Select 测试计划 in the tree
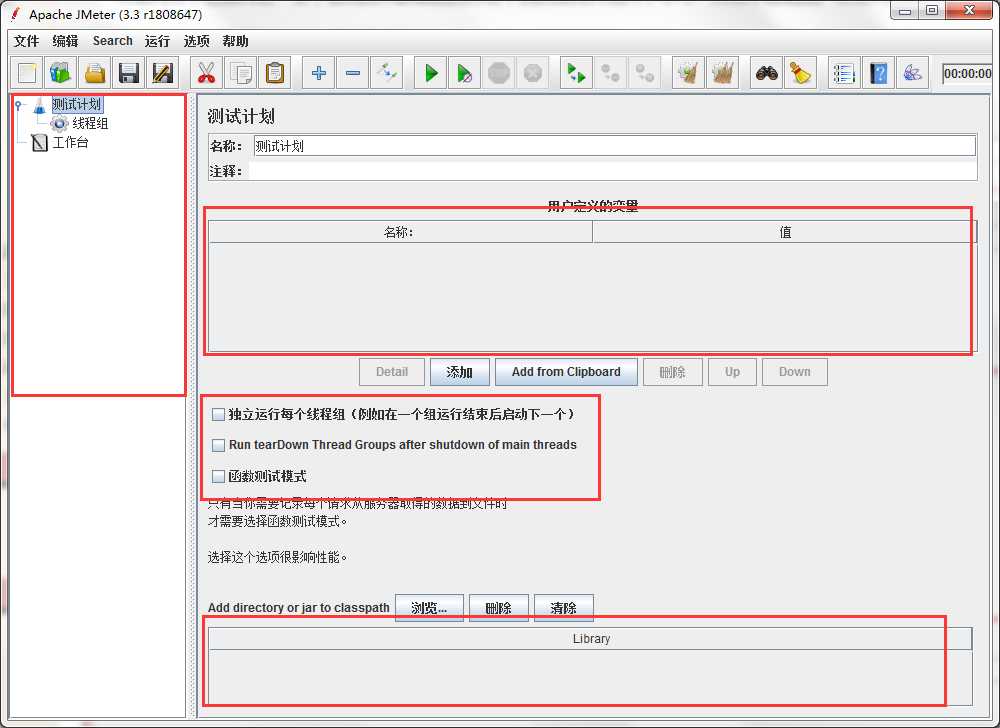 (77, 105)
